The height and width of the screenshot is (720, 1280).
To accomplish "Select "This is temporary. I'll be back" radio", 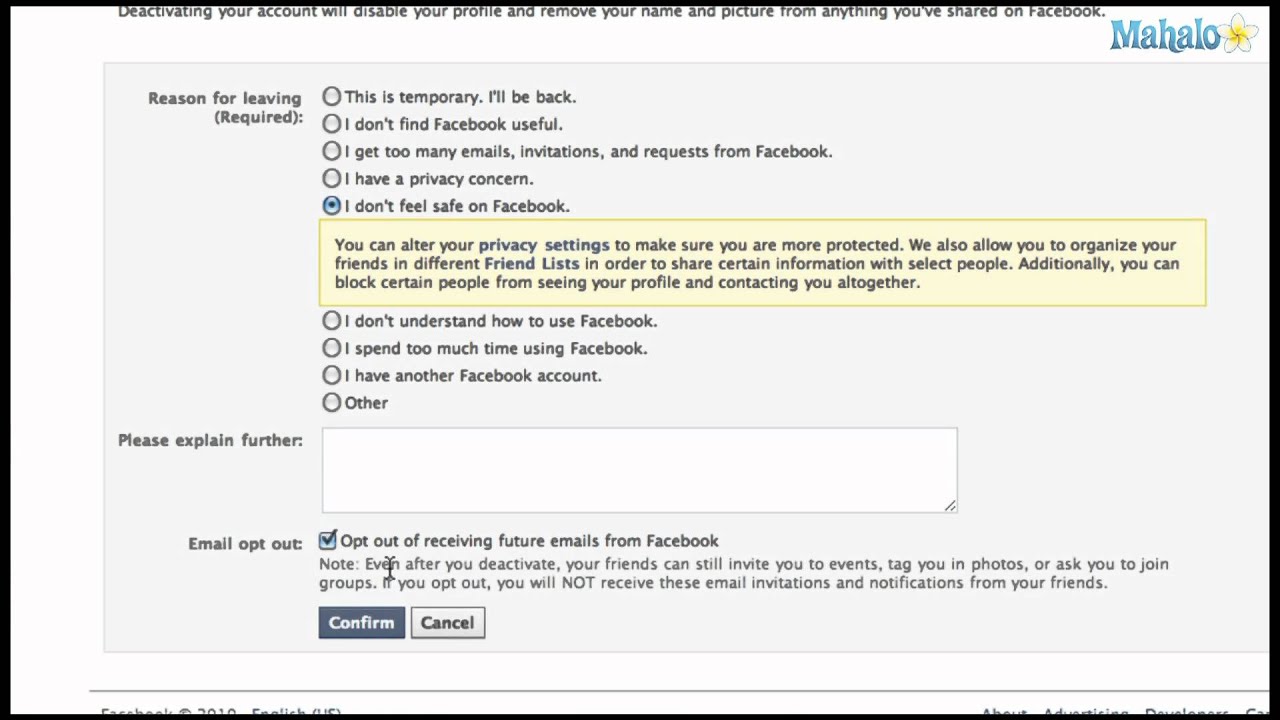I will (x=332, y=97).
